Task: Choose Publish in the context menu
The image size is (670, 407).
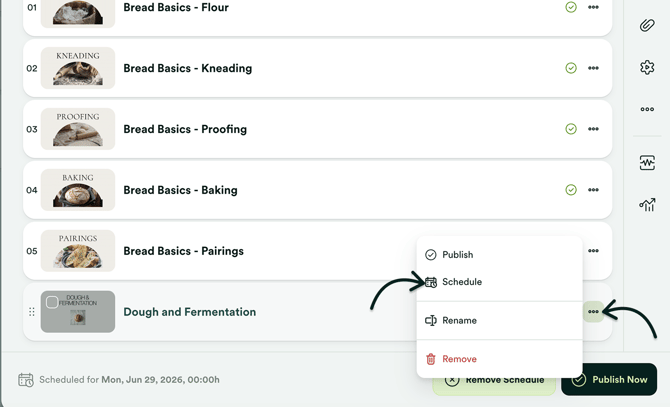Action: click(x=499, y=255)
